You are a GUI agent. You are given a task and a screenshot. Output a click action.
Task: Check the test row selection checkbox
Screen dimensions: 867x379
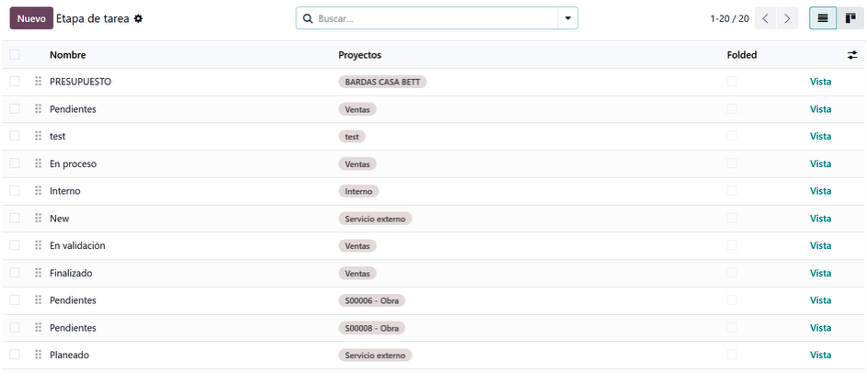click(x=14, y=136)
